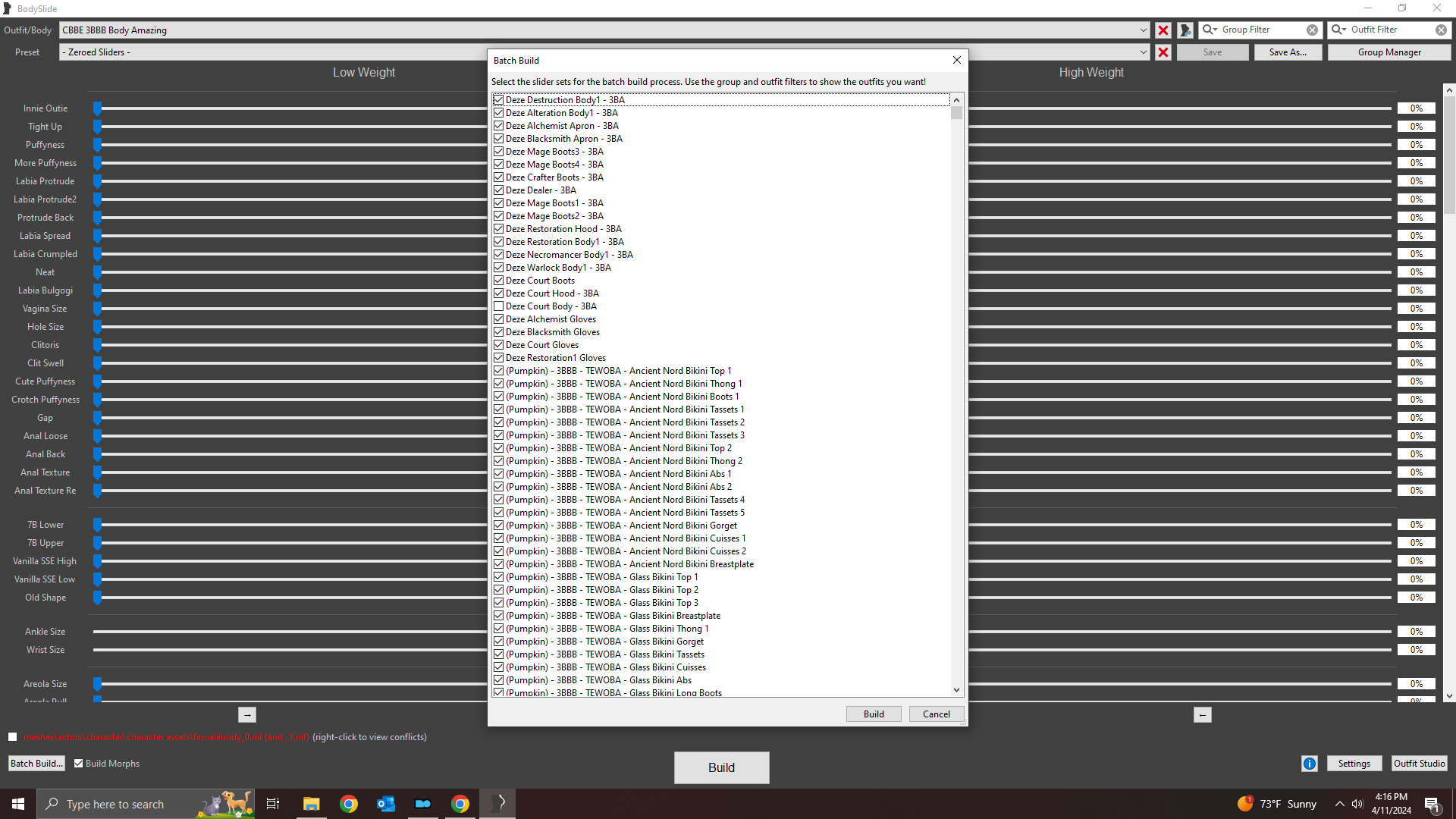Uncheck Deze Destruction Body1 - 3BA

click(498, 100)
